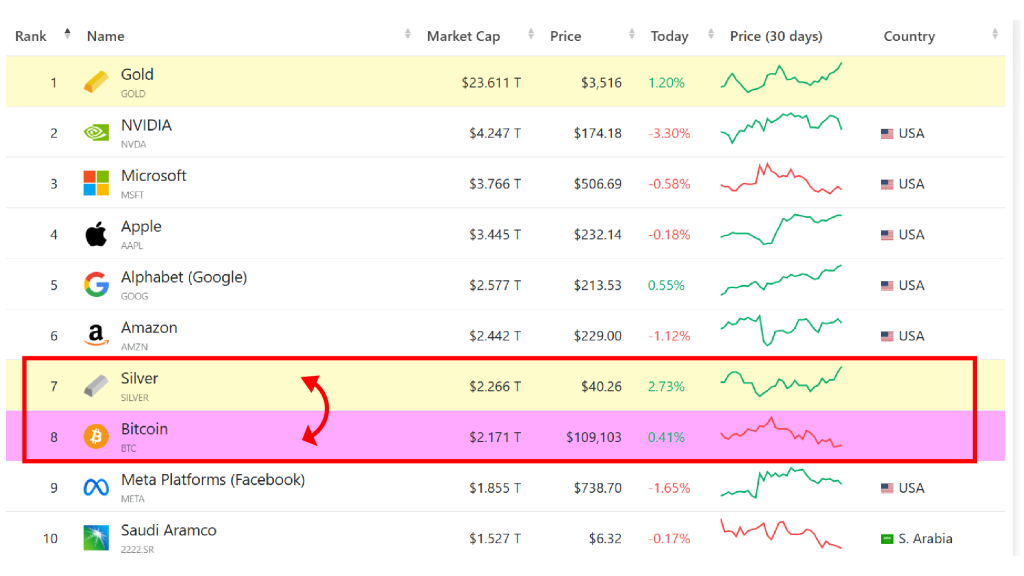The height and width of the screenshot is (576, 1024).
Task: Click Saudi Aramco price $6.32
Action: coord(605,539)
